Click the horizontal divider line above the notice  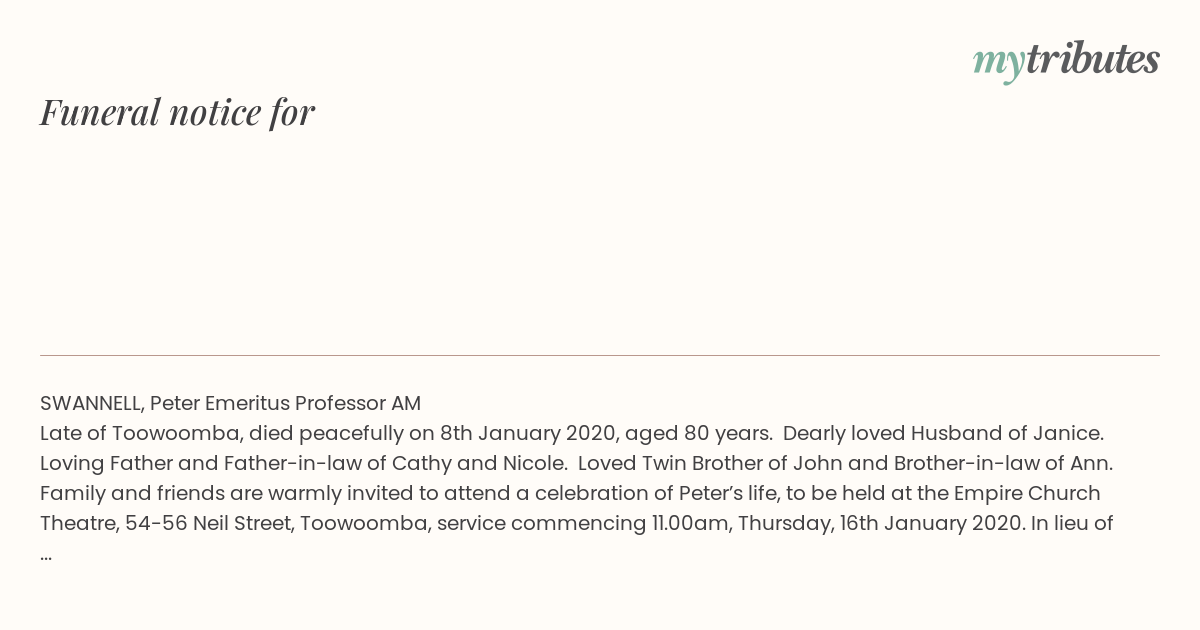coord(600,355)
